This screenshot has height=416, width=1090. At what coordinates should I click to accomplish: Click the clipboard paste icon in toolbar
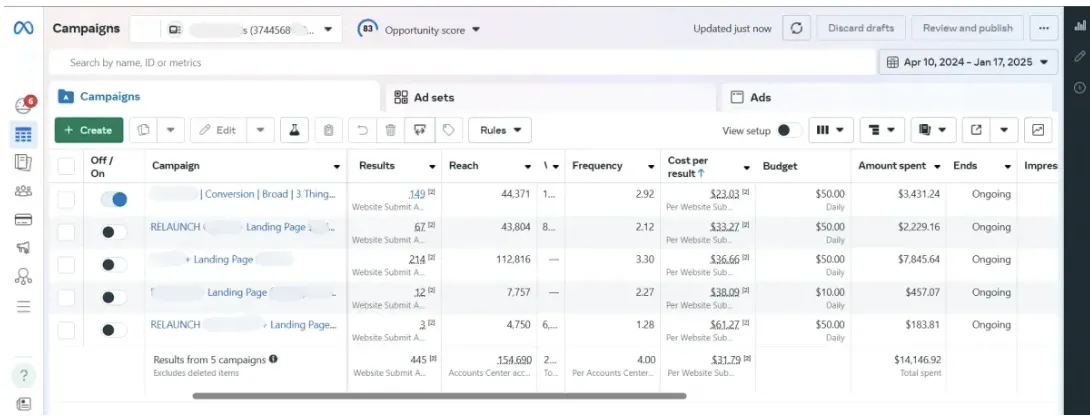329,130
